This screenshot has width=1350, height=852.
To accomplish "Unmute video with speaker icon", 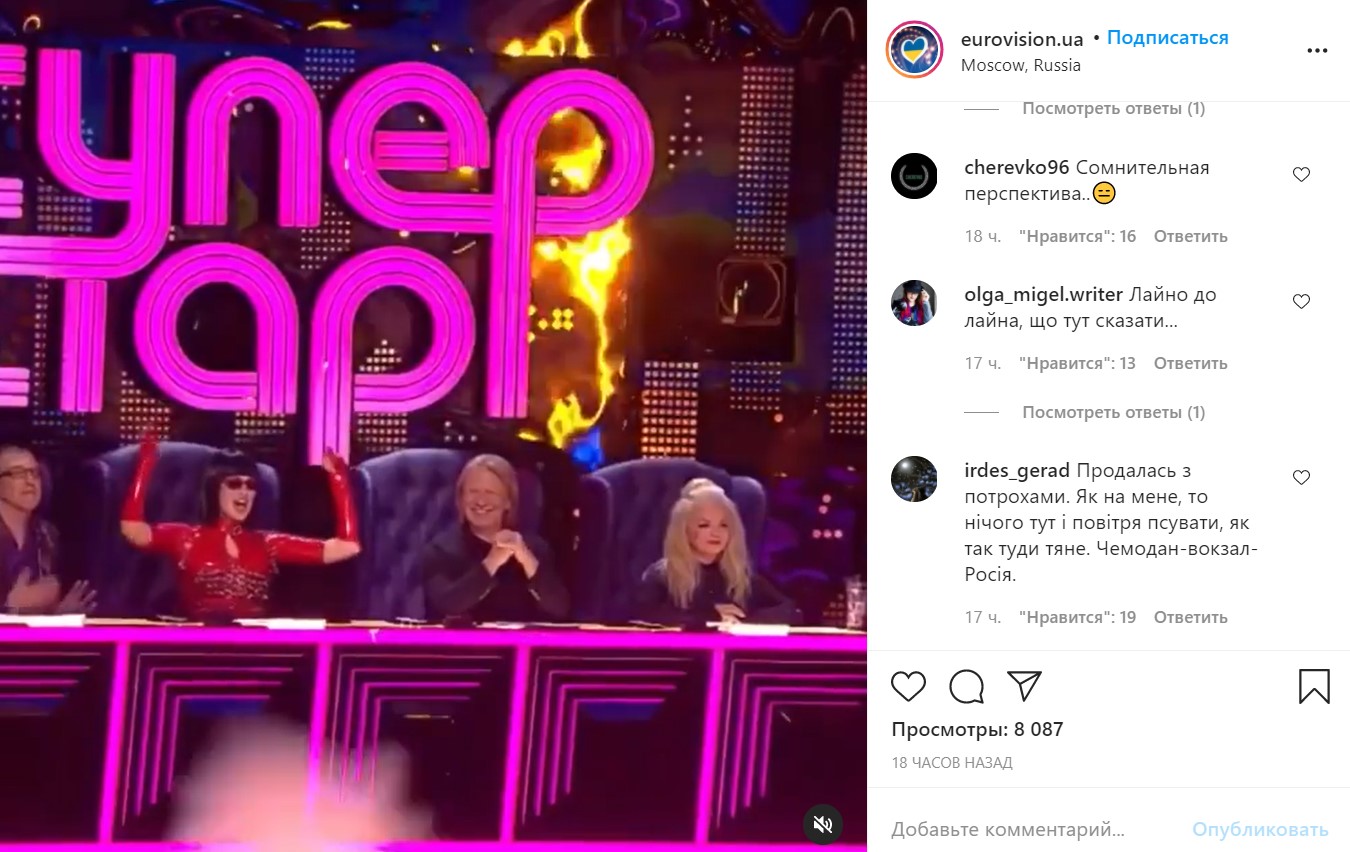I will click(823, 824).
